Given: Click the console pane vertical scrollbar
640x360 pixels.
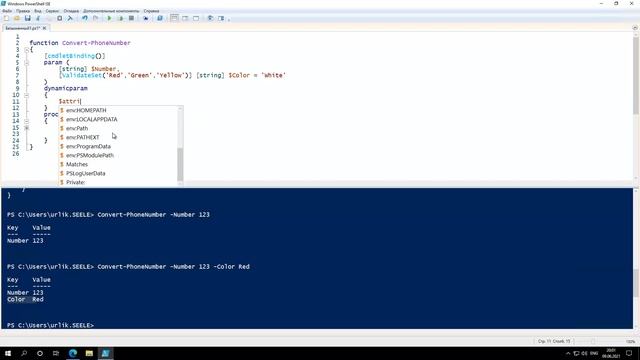Looking at the screenshot, I should (636, 283).
